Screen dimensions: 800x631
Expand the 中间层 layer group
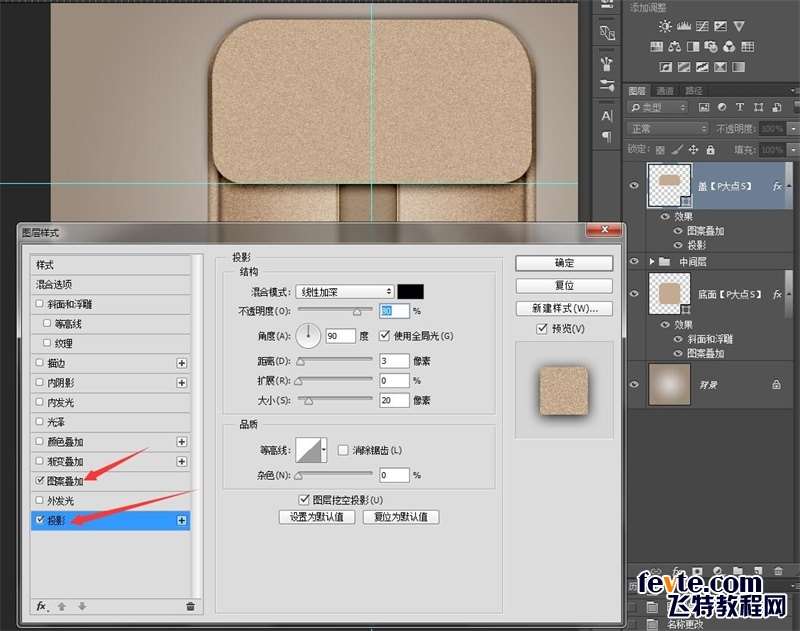(653, 262)
